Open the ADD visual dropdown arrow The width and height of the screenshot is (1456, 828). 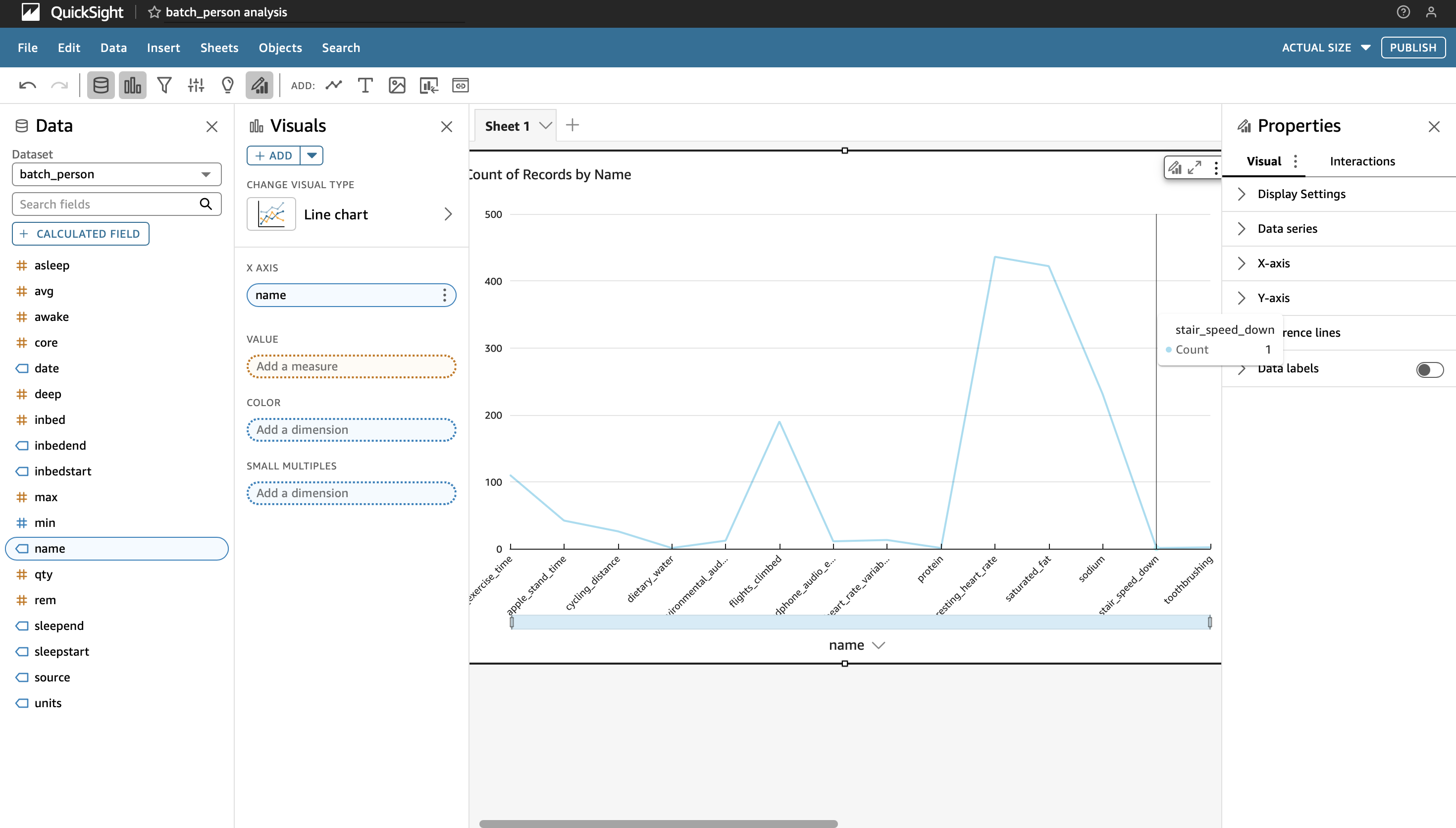coord(312,155)
